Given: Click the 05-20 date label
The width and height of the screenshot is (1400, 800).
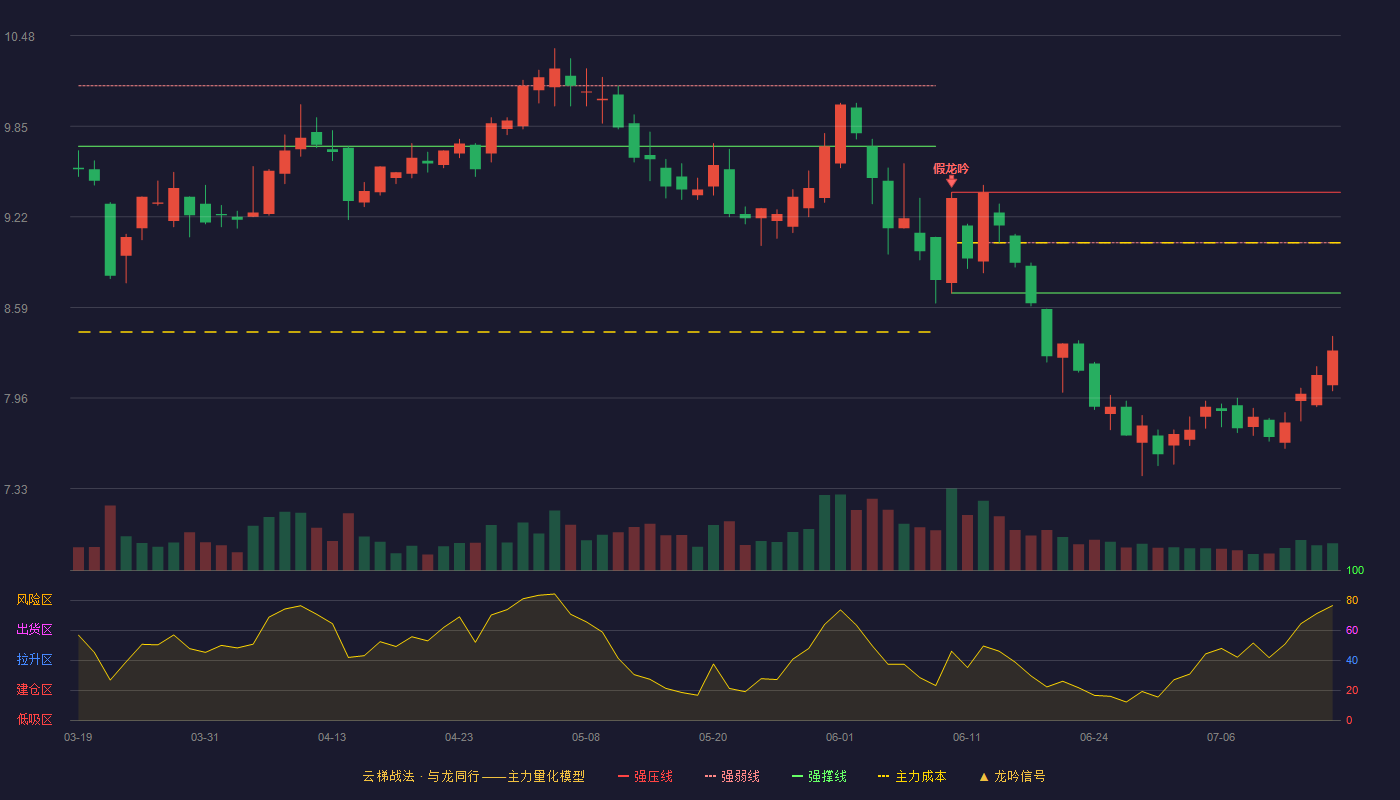Looking at the screenshot, I should click(x=713, y=737).
